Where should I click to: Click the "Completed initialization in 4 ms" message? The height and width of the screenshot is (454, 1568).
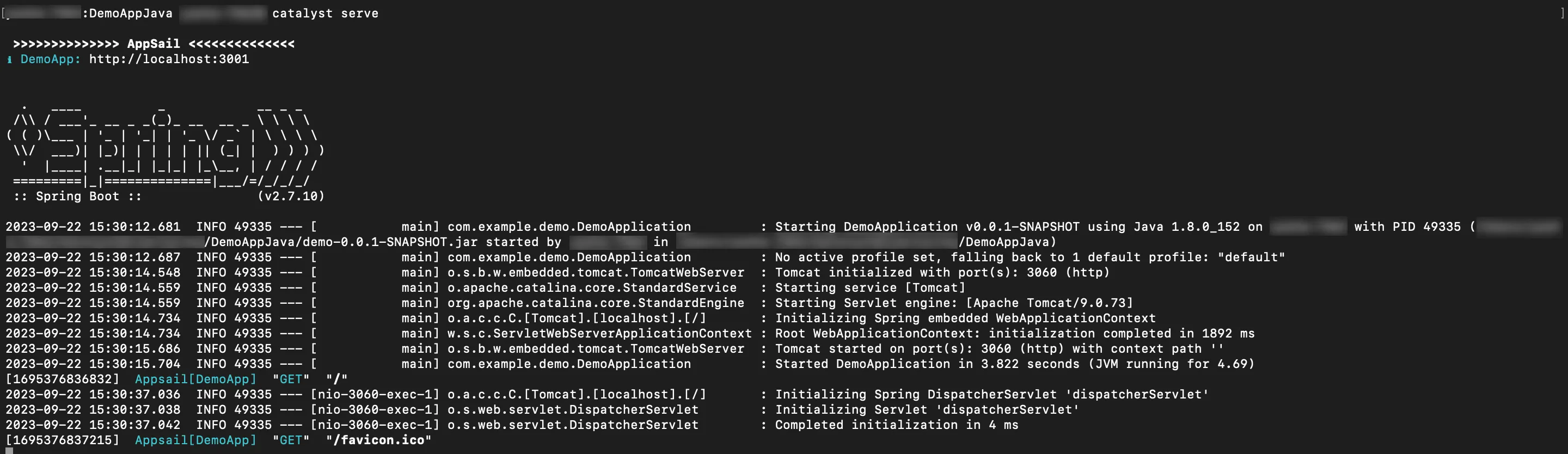(896, 425)
